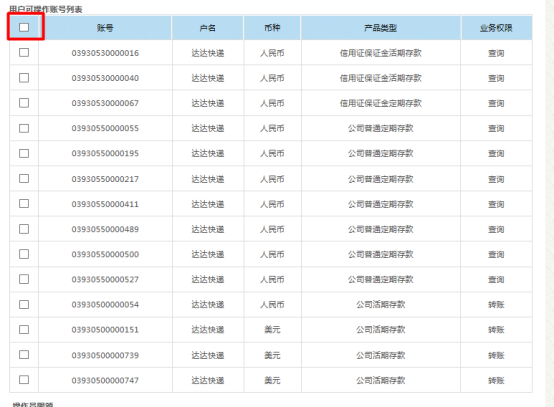Tick checkbox for account 03930550000500

(x=24, y=254)
